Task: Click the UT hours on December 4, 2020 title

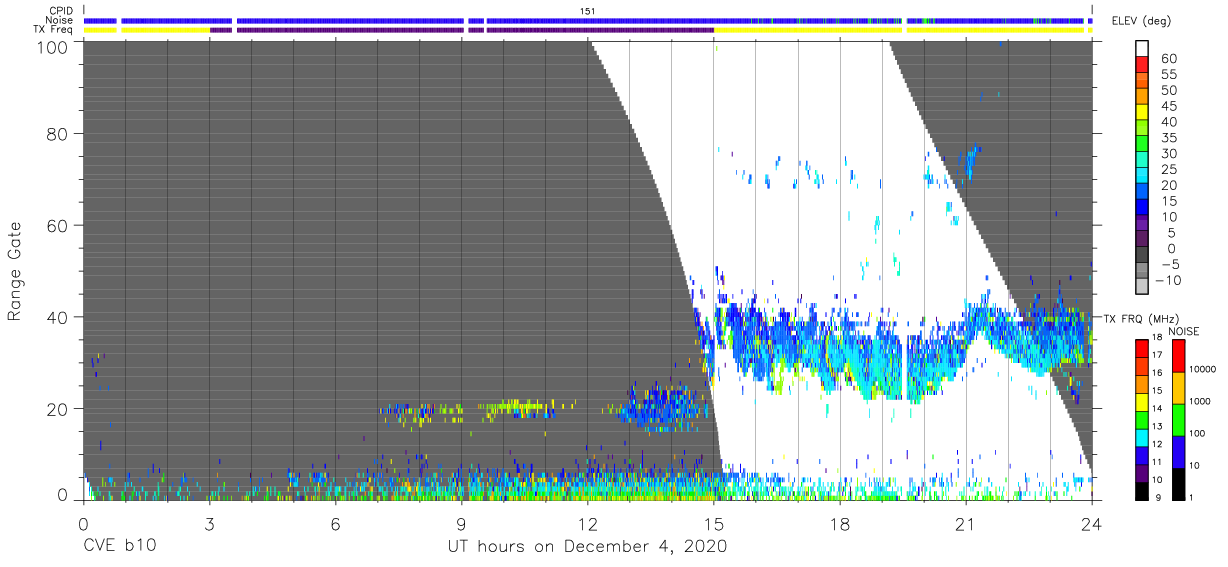Action: pos(586,546)
